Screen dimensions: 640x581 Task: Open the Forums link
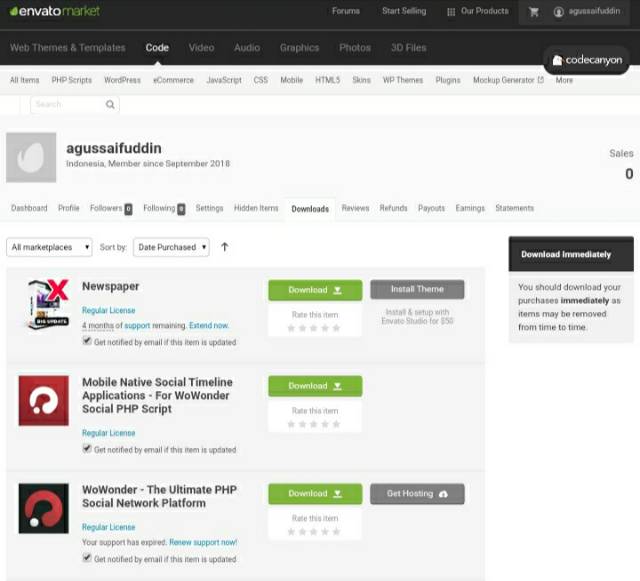point(346,11)
